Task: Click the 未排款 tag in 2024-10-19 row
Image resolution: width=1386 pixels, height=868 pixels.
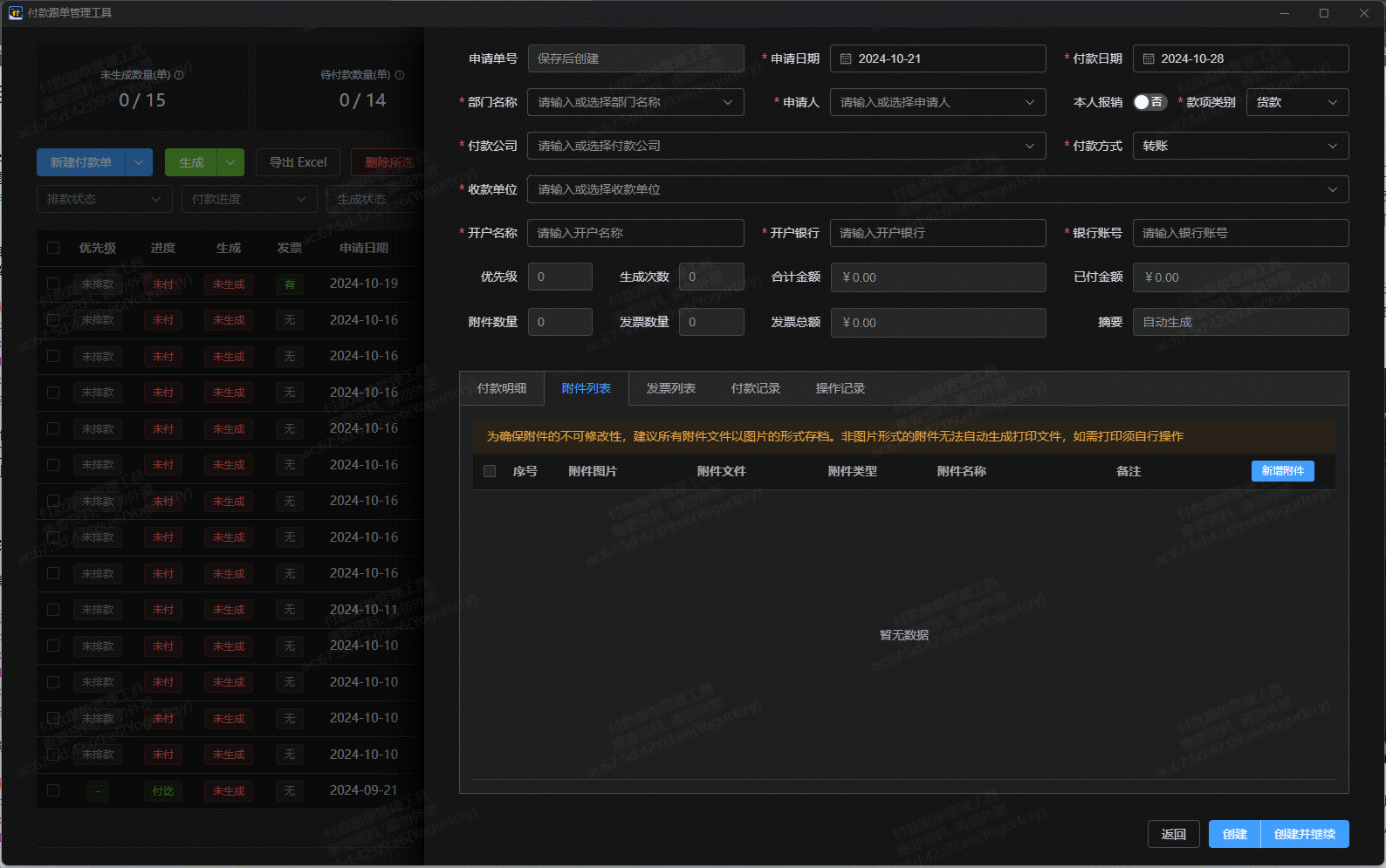Action: pyautogui.click(x=98, y=284)
